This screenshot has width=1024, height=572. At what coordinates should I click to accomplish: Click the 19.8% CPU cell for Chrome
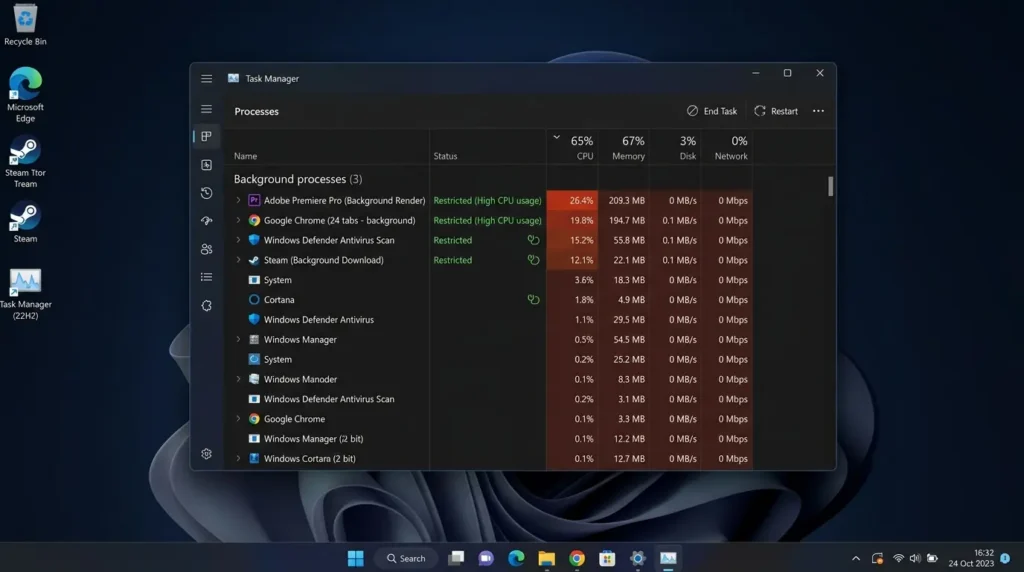[x=571, y=220]
